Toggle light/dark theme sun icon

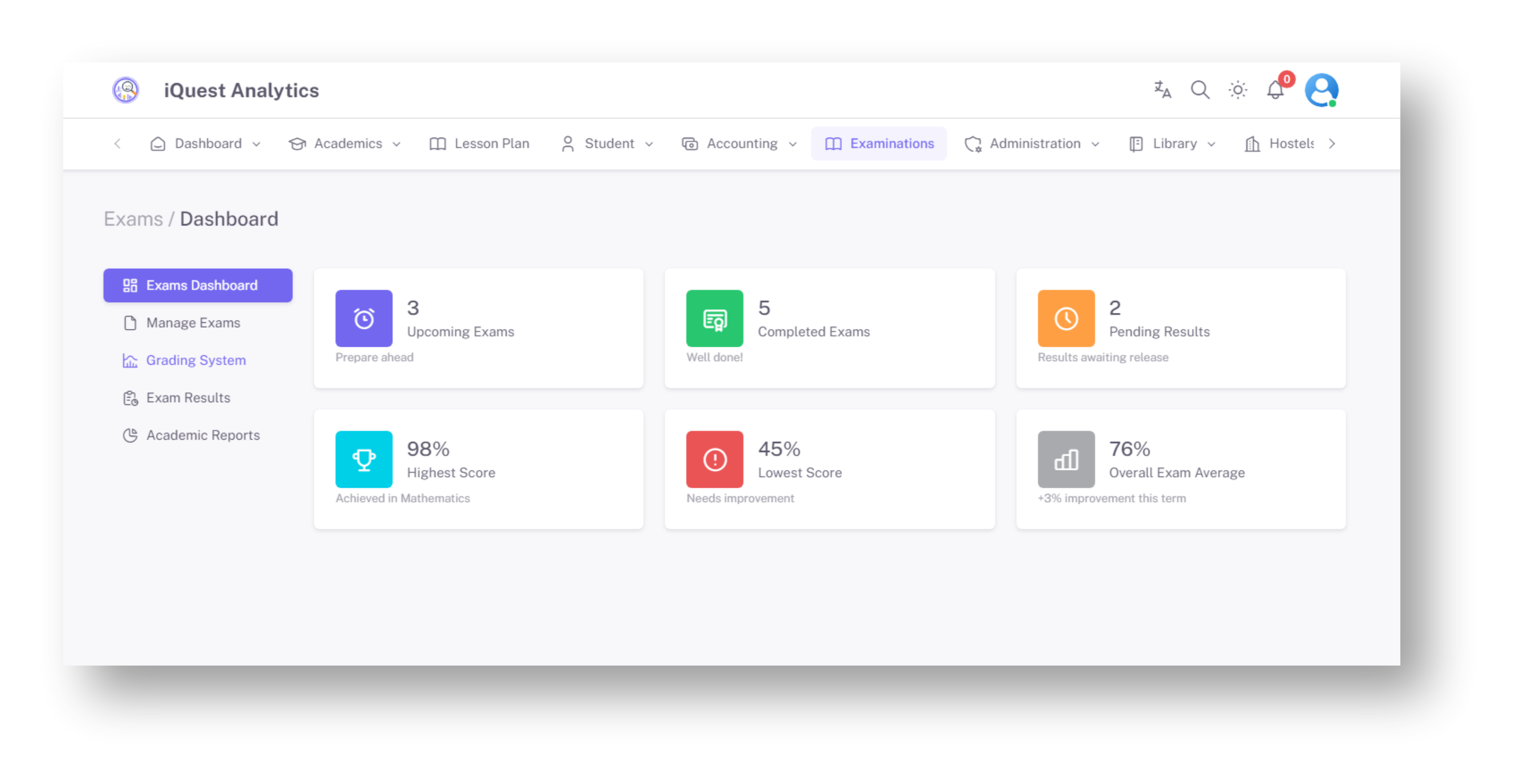1238,90
